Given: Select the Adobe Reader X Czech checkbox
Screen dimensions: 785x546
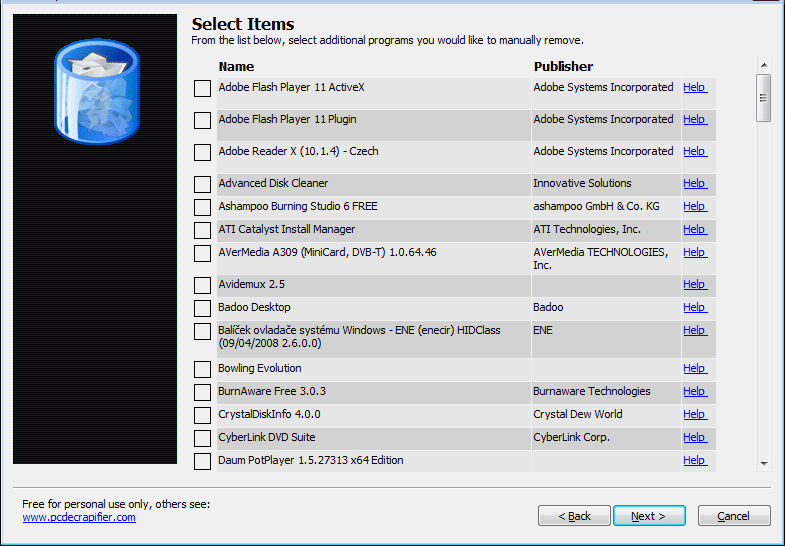Looking at the screenshot, I should (x=202, y=153).
